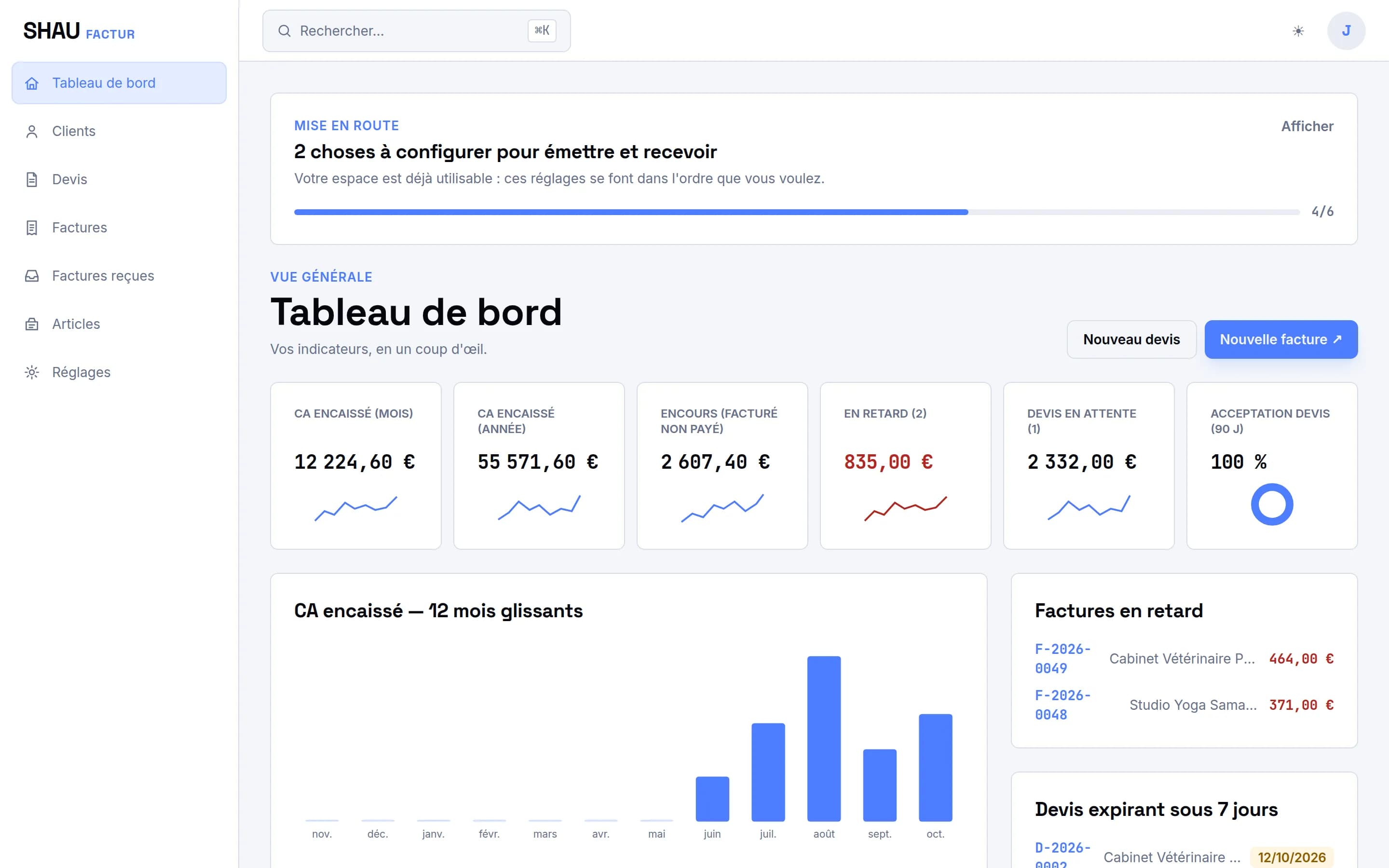1389x868 pixels.
Task: Click the inbox icon beside Factures reçues
Action: (x=31, y=276)
